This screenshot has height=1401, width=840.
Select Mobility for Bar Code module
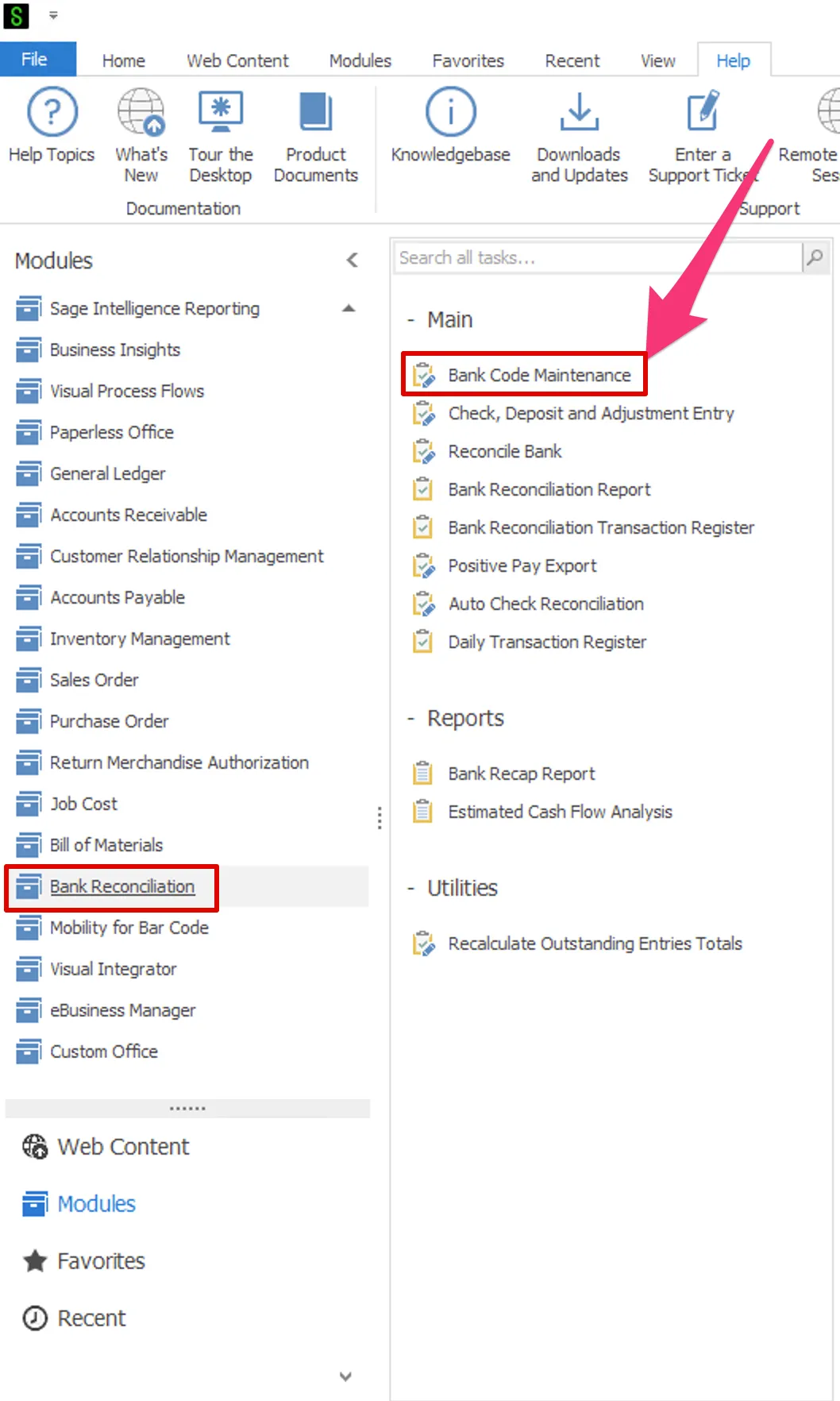[129, 928]
